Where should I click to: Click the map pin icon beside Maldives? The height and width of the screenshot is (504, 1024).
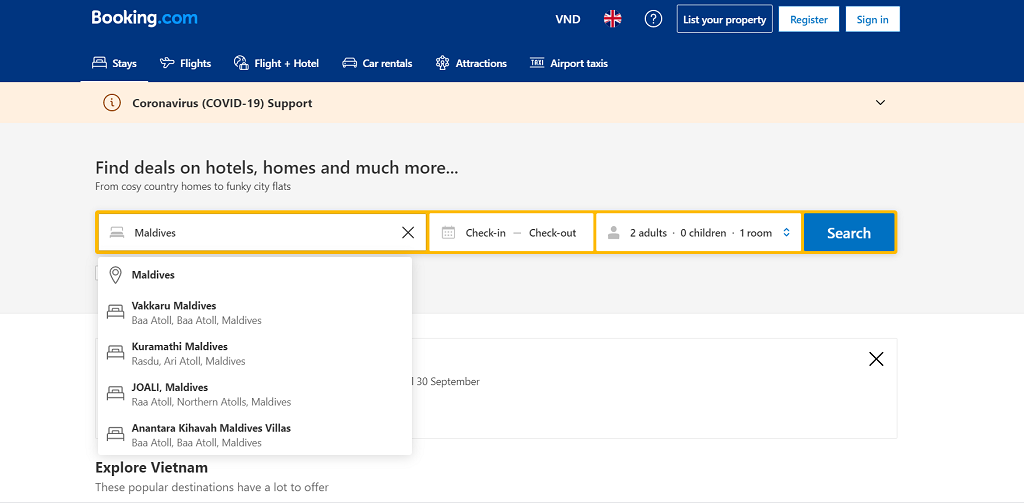point(116,275)
